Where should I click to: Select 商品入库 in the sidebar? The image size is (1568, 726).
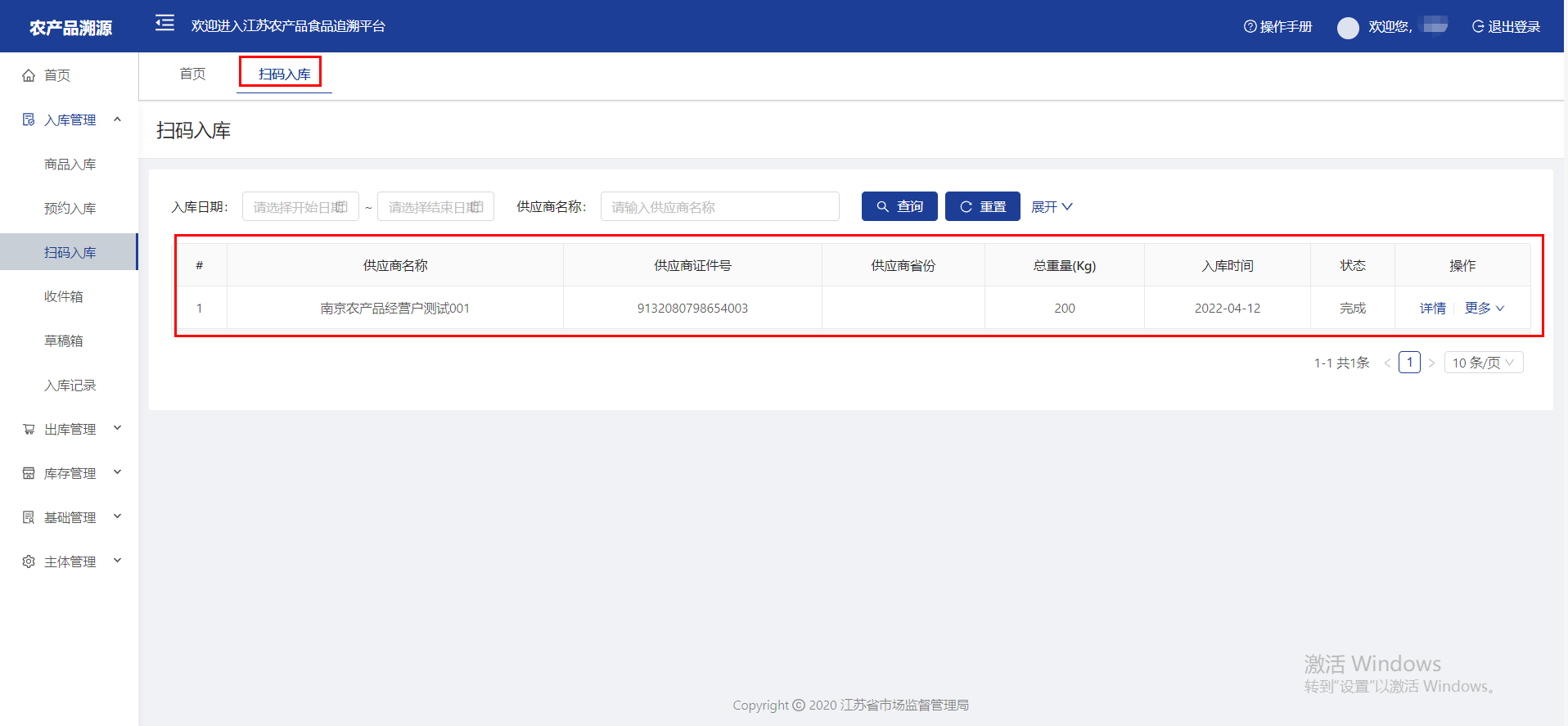point(70,165)
